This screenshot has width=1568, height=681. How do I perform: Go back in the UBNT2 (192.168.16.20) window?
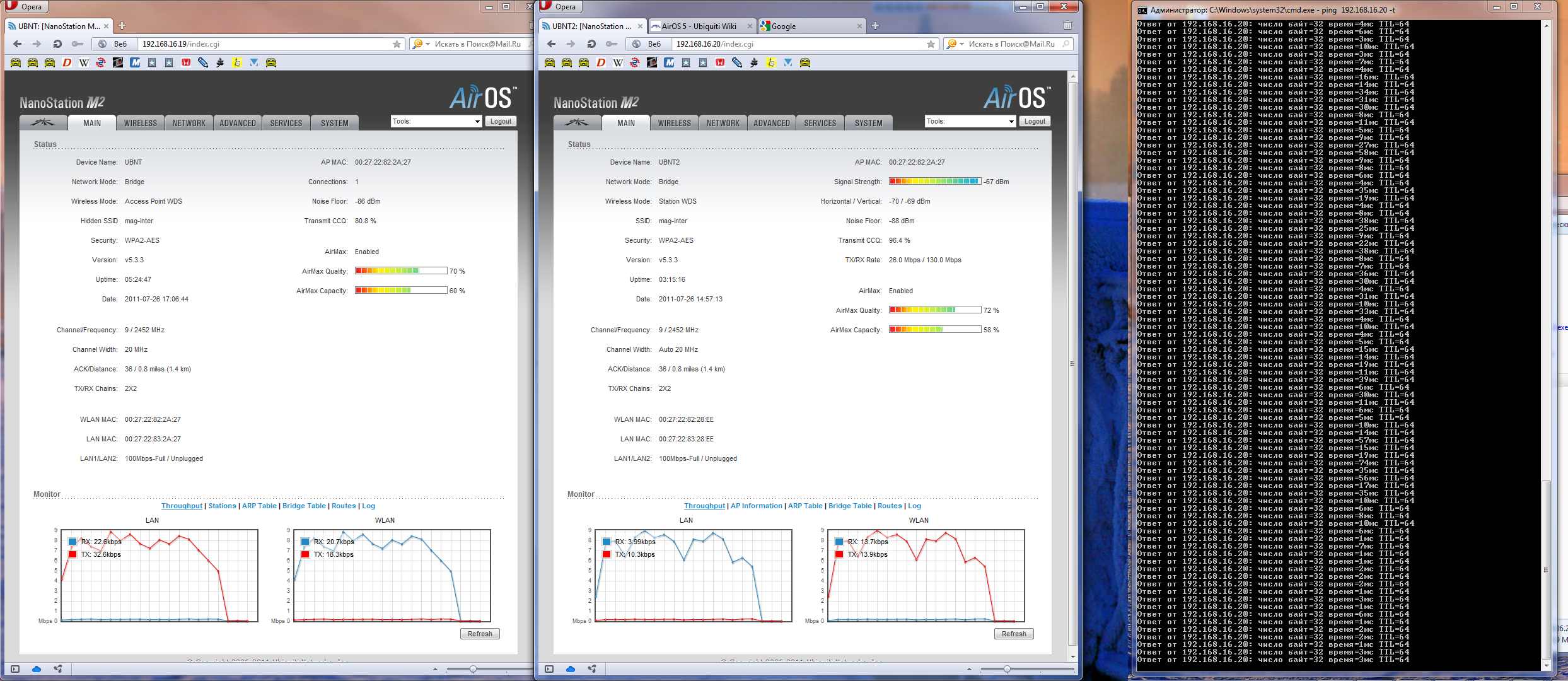(x=551, y=44)
